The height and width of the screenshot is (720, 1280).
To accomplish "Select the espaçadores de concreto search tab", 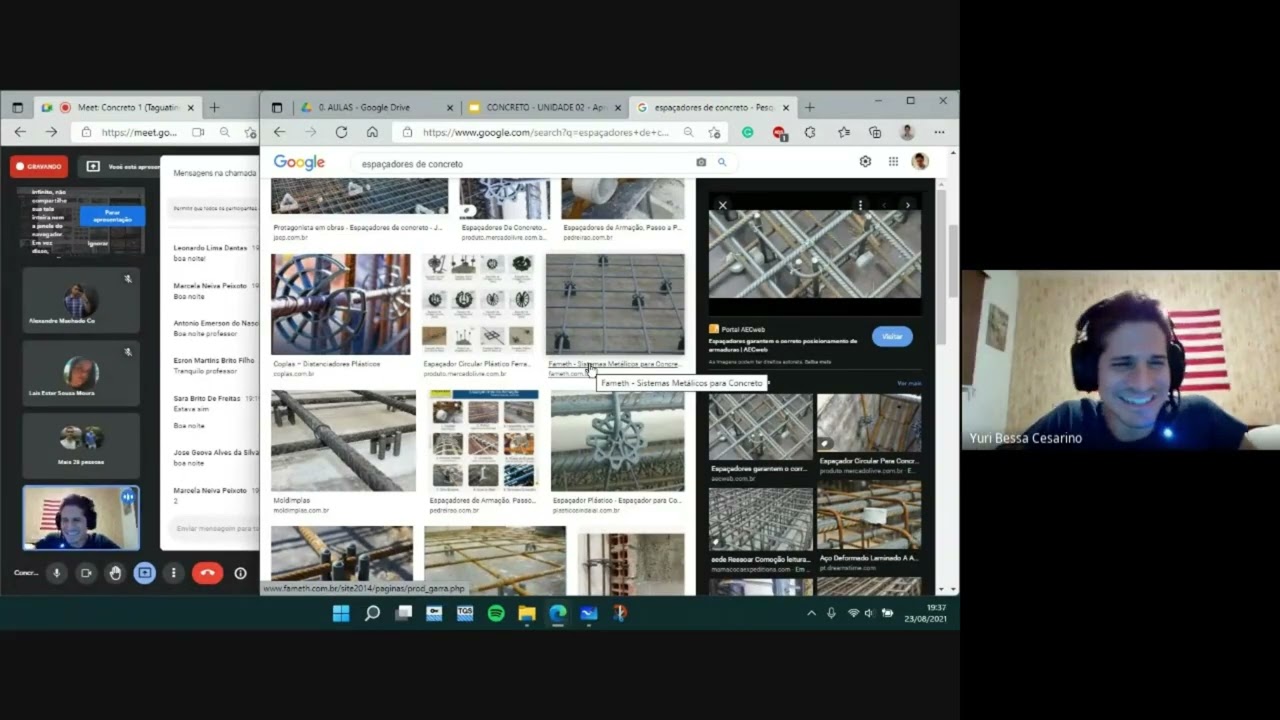I will point(714,107).
